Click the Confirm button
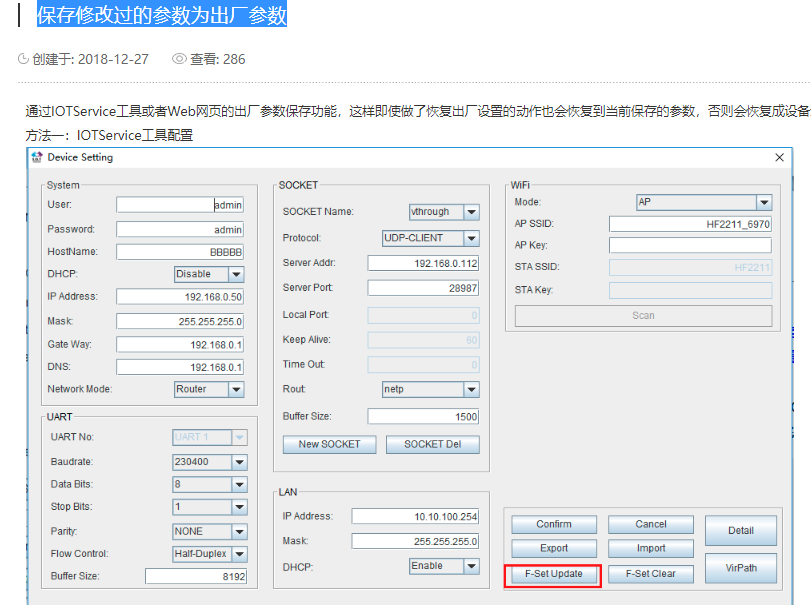The image size is (811, 605). (553, 524)
